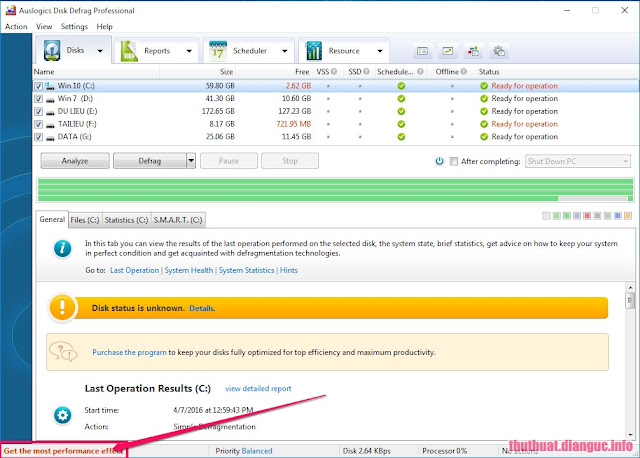Image resolution: width=640 pixels, height=458 pixels.
Task: Click the drive icon of DU LIEU (E:)
Action: (x=50, y=111)
